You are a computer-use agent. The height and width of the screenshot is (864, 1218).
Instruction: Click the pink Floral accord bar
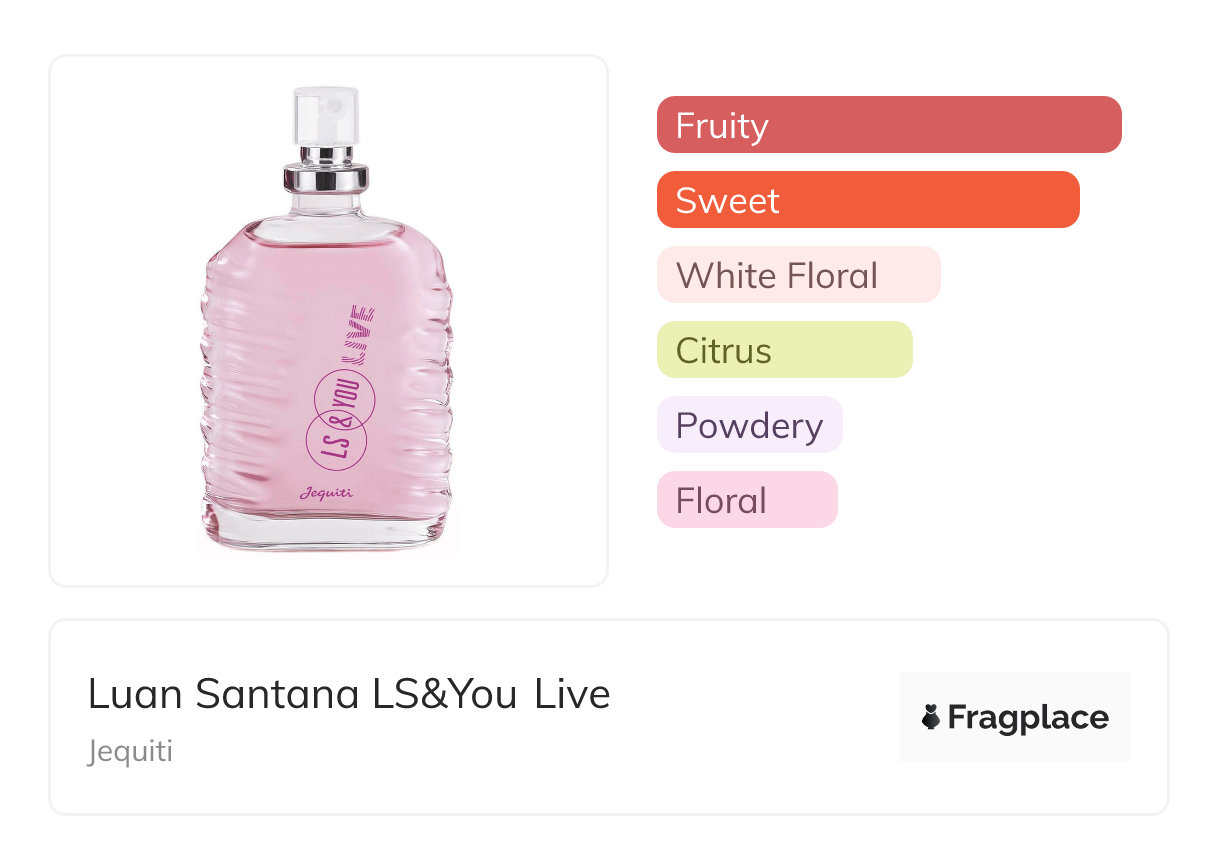pyautogui.click(x=746, y=500)
